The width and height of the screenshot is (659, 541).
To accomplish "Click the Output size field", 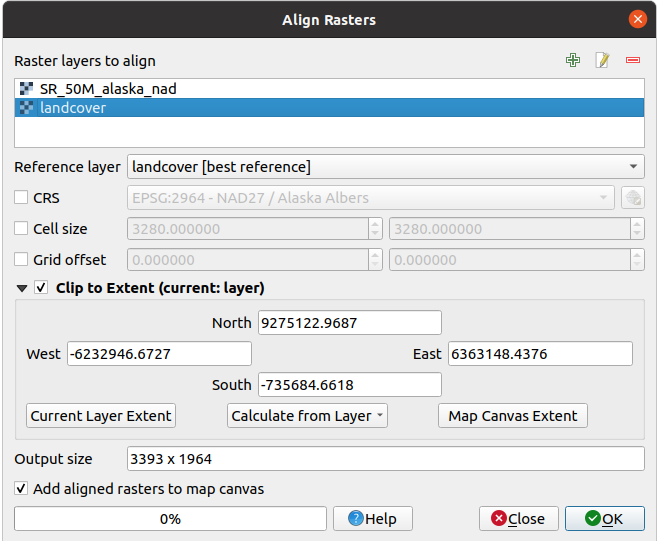I will click(385, 459).
